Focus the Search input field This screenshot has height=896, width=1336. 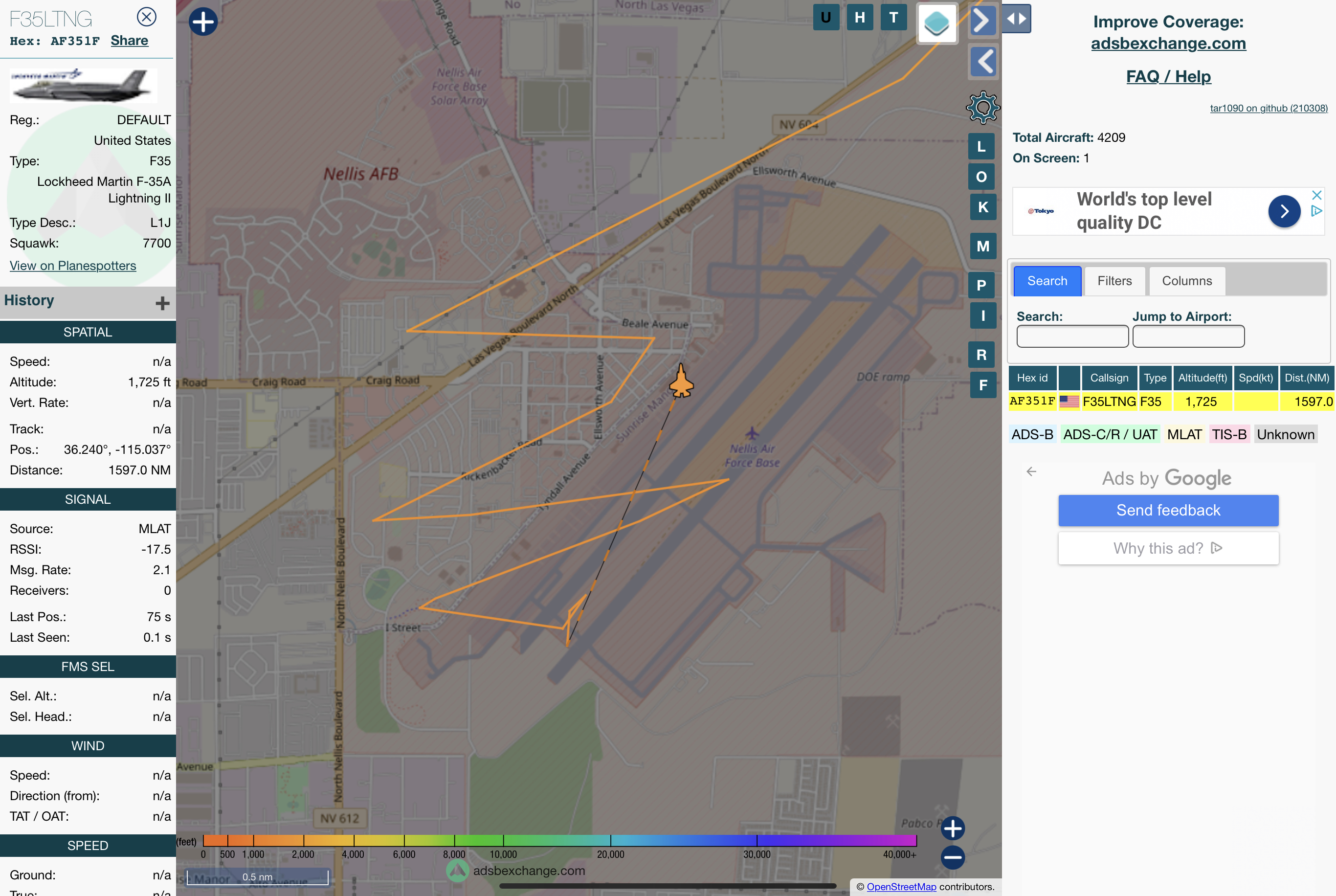[x=1072, y=336]
